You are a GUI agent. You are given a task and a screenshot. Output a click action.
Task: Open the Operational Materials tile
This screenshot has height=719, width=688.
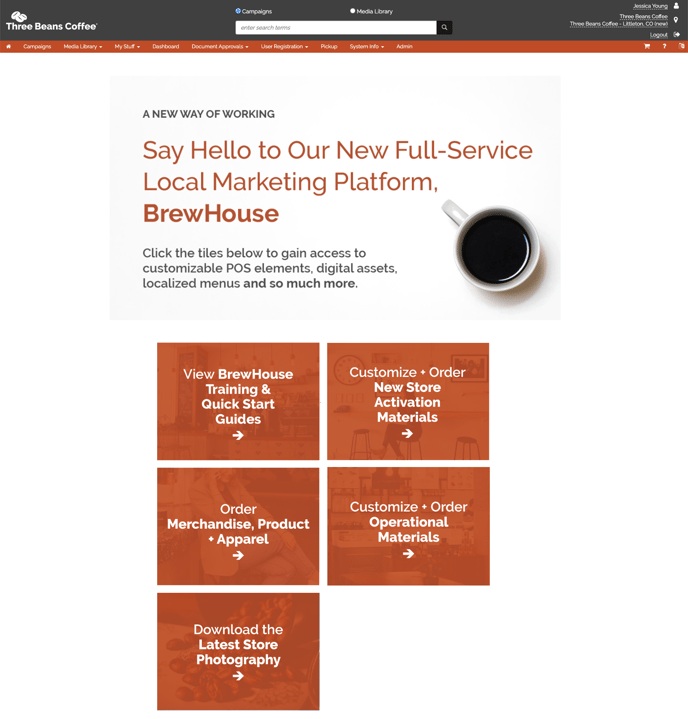408,526
